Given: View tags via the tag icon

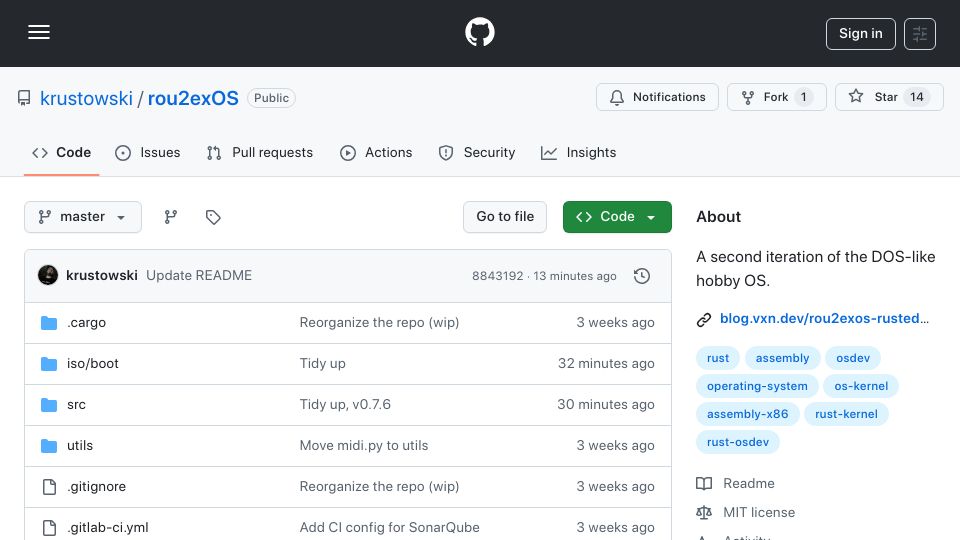Looking at the screenshot, I should [213, 217].
